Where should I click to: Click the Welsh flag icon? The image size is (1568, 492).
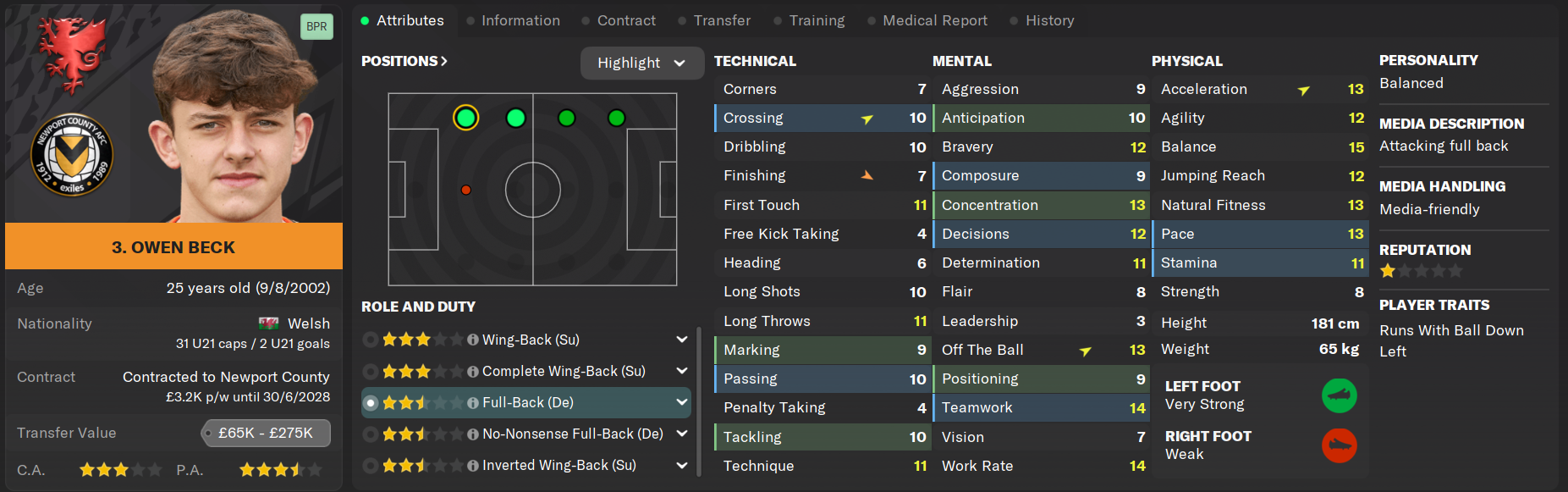pyautogui.click(x=268, y=323)
